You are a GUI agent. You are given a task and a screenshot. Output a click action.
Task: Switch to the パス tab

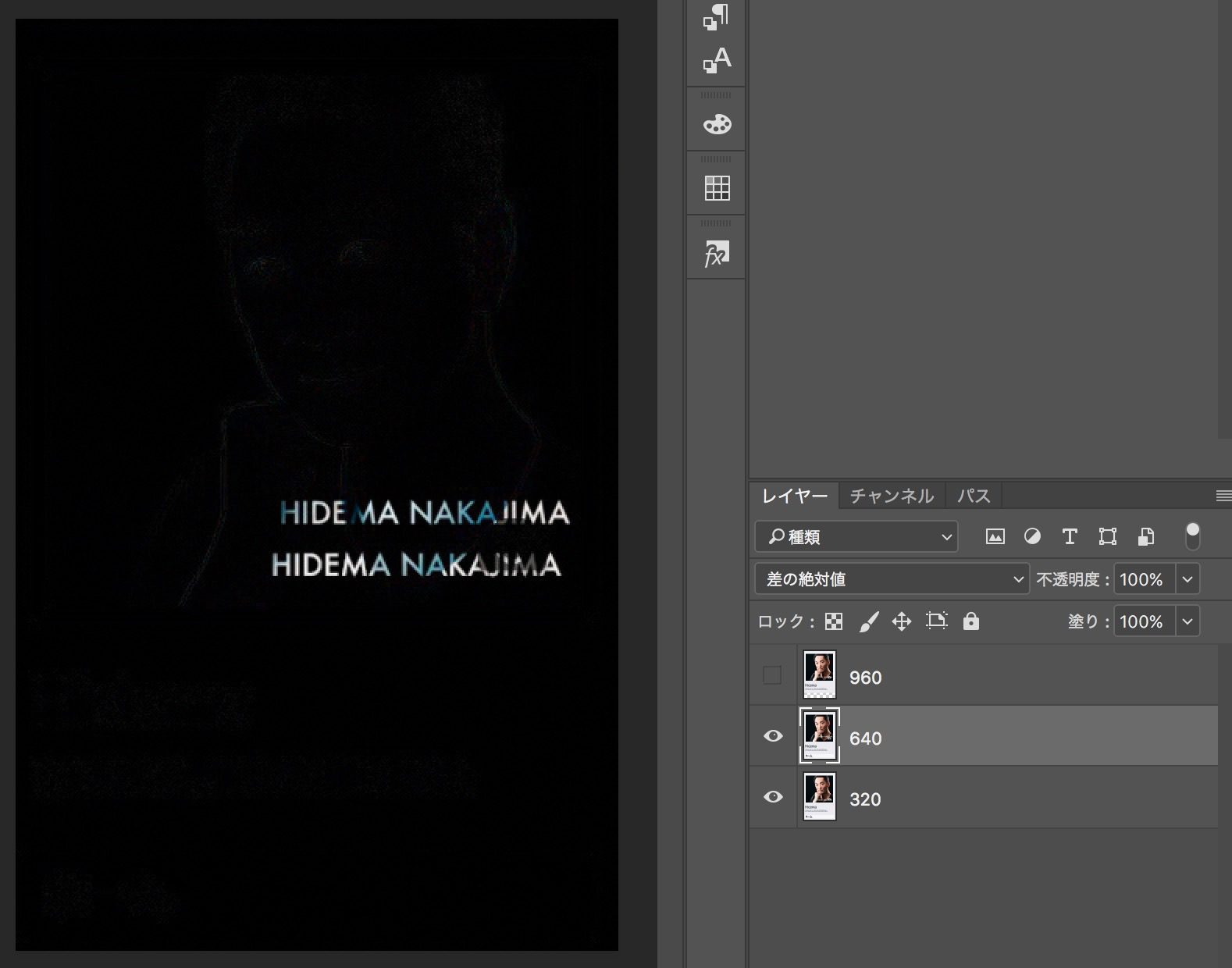[x=974, y=496]
